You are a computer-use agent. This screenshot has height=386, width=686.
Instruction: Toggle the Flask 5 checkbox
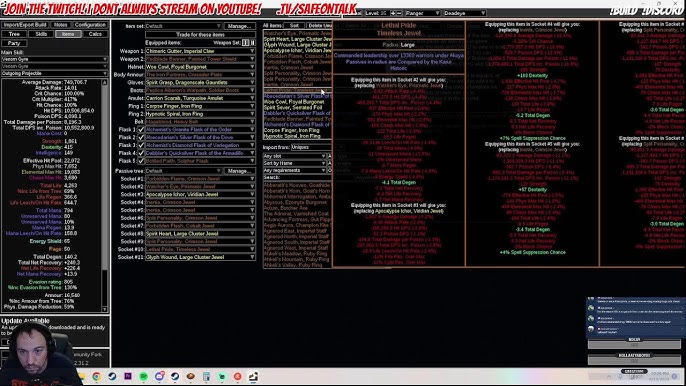(x=141, y=161)
